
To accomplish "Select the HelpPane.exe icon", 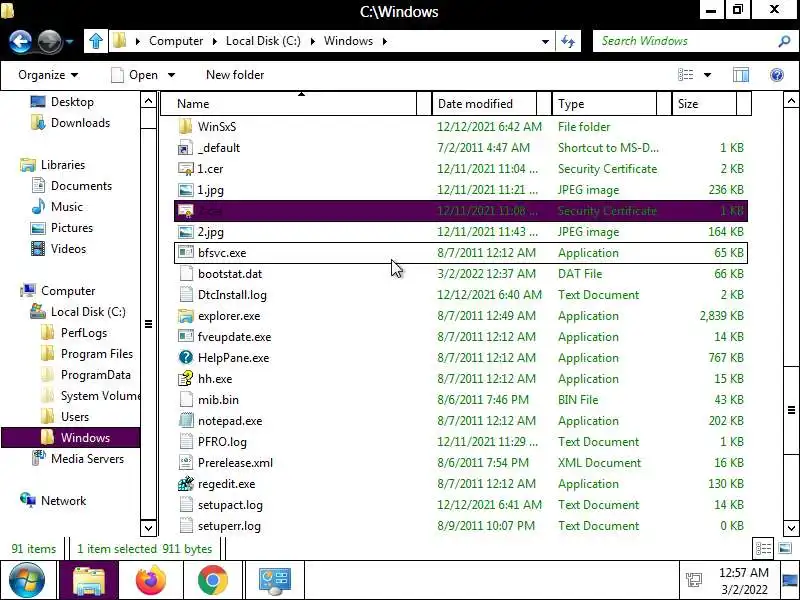I will click(186, 358).
